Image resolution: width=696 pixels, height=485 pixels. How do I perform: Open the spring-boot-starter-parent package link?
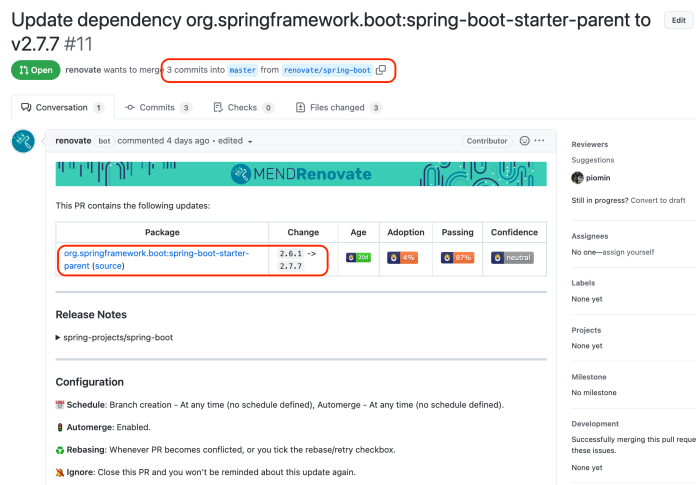point(156,259)
